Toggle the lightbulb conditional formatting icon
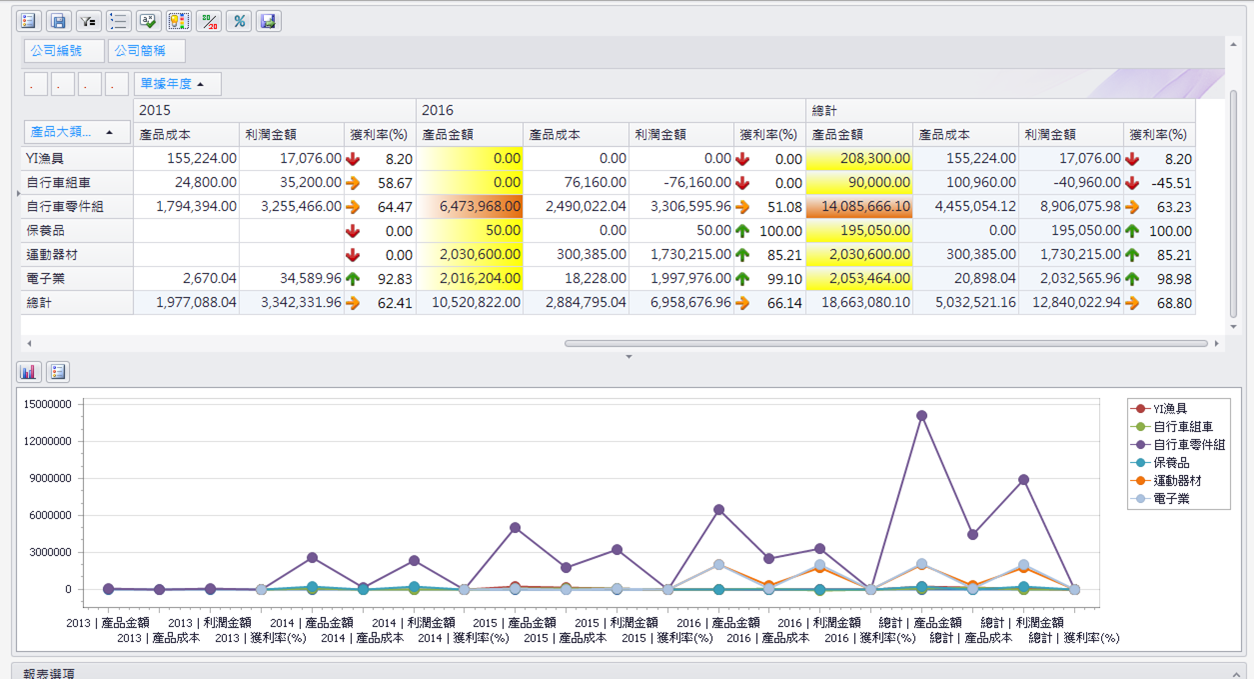 coord(179,21)
